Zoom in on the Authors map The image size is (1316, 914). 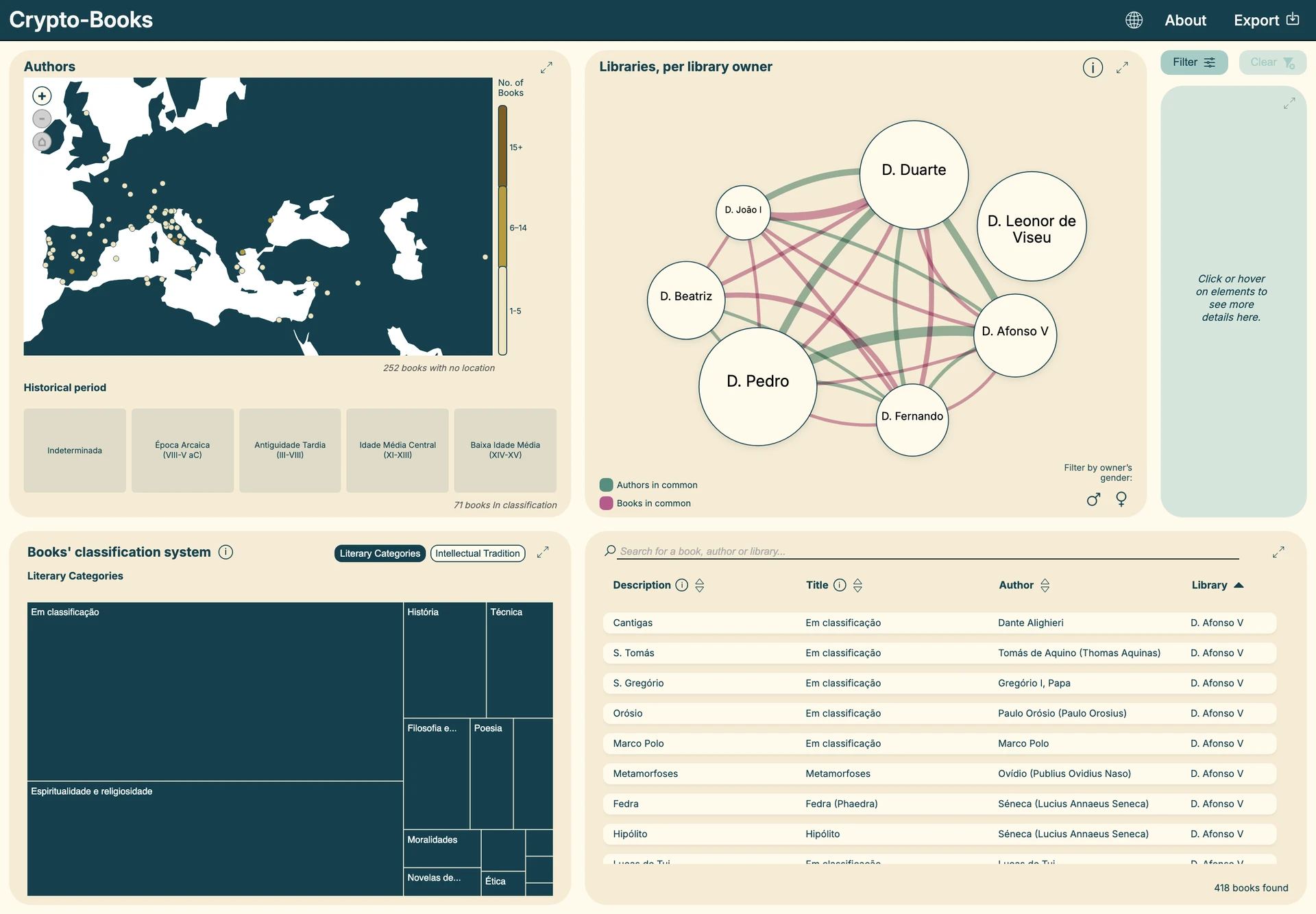(42, 96)
